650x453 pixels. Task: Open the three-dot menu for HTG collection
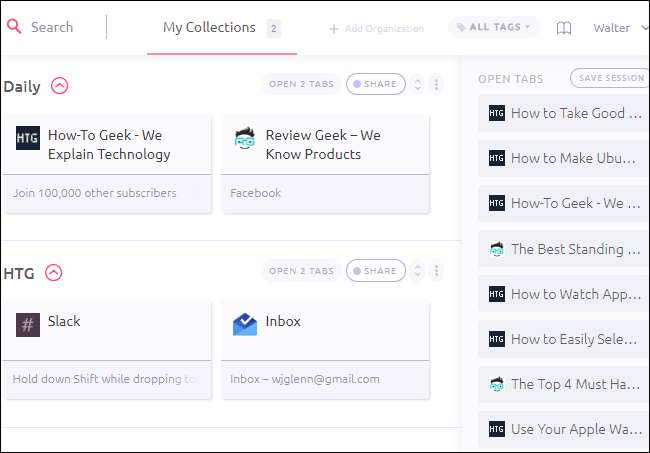436,271
